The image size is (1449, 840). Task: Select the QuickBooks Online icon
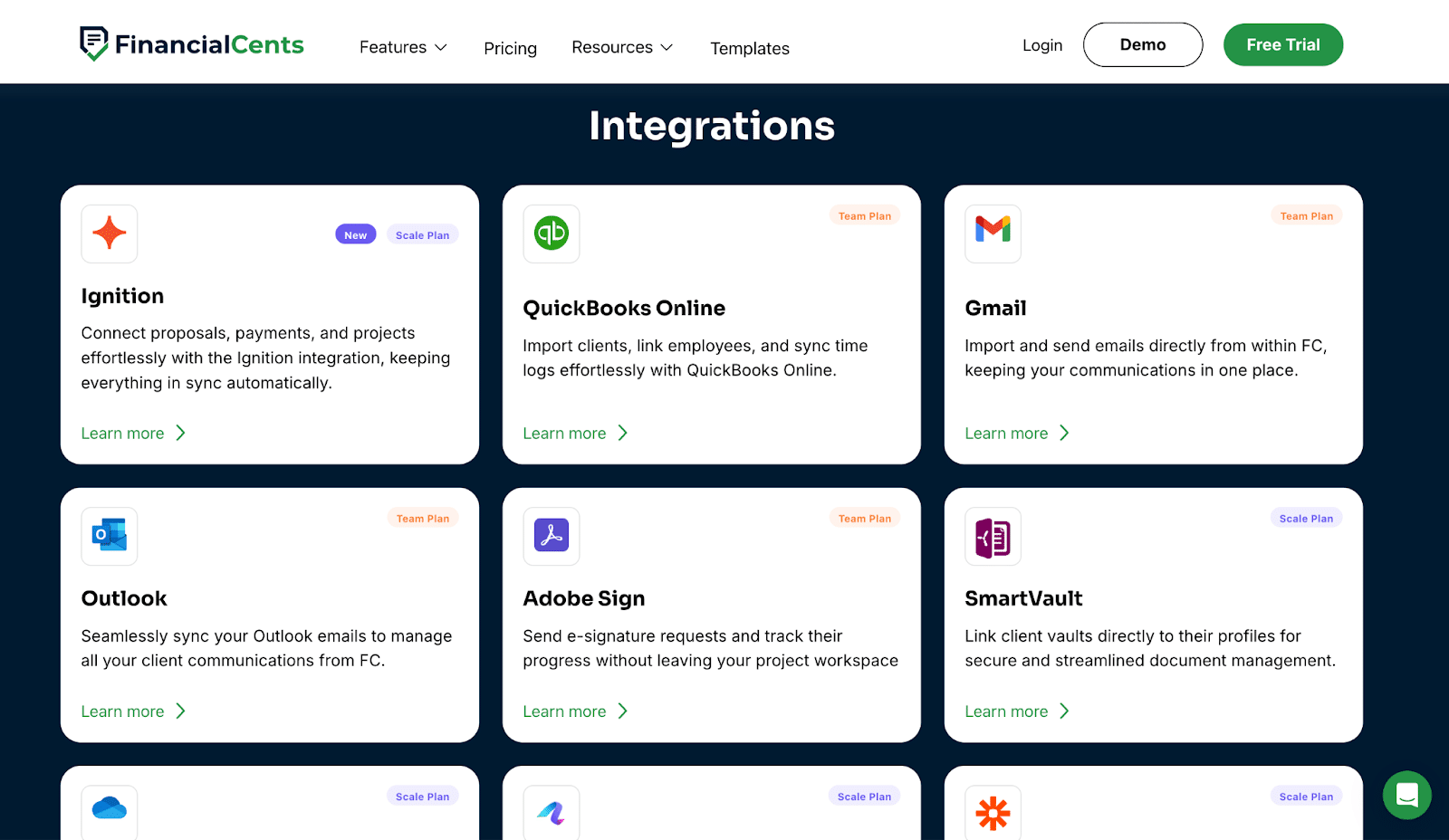click(x=551, y=234)
